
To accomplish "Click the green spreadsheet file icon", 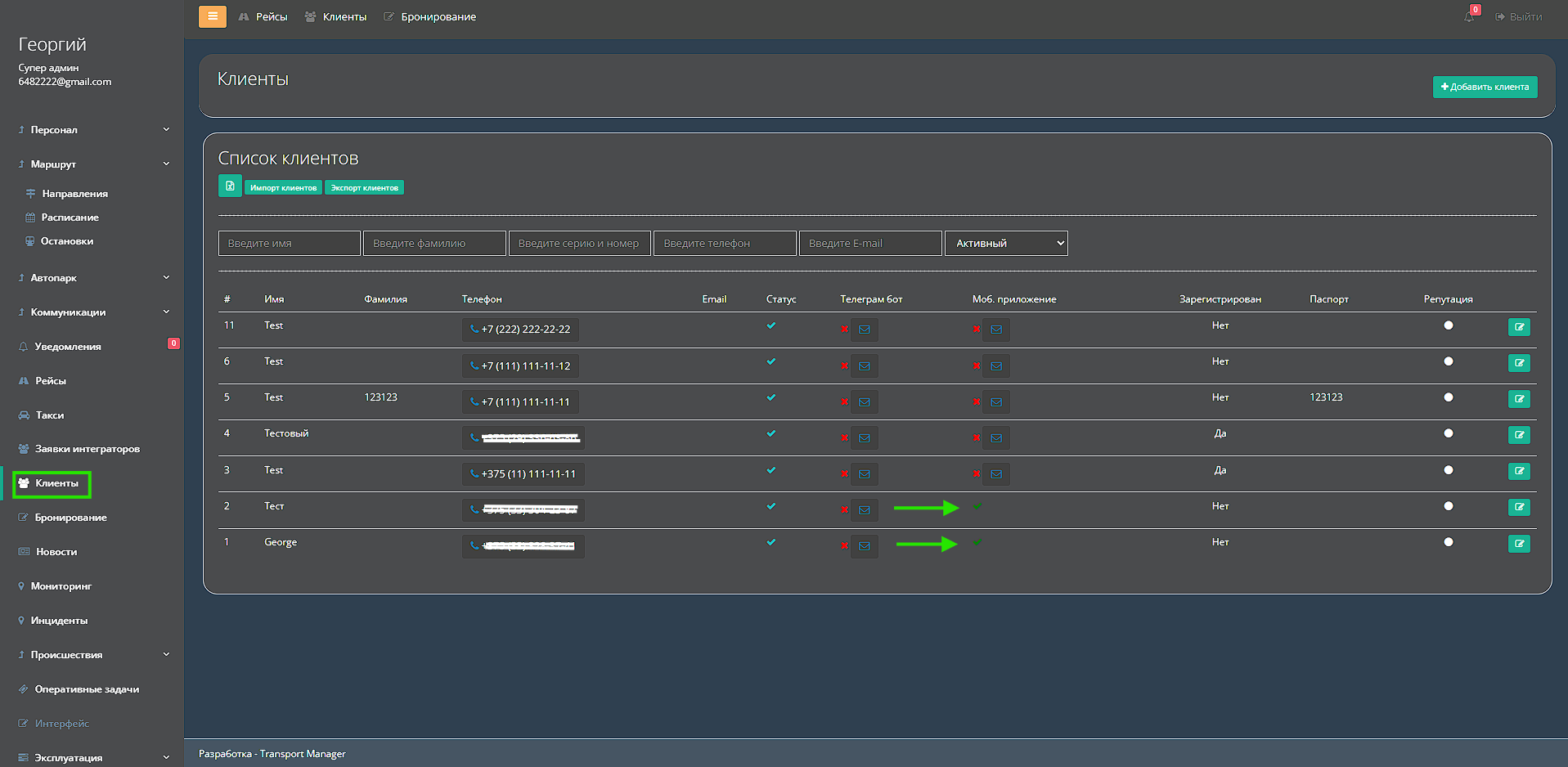I will (x=230, y=186).
